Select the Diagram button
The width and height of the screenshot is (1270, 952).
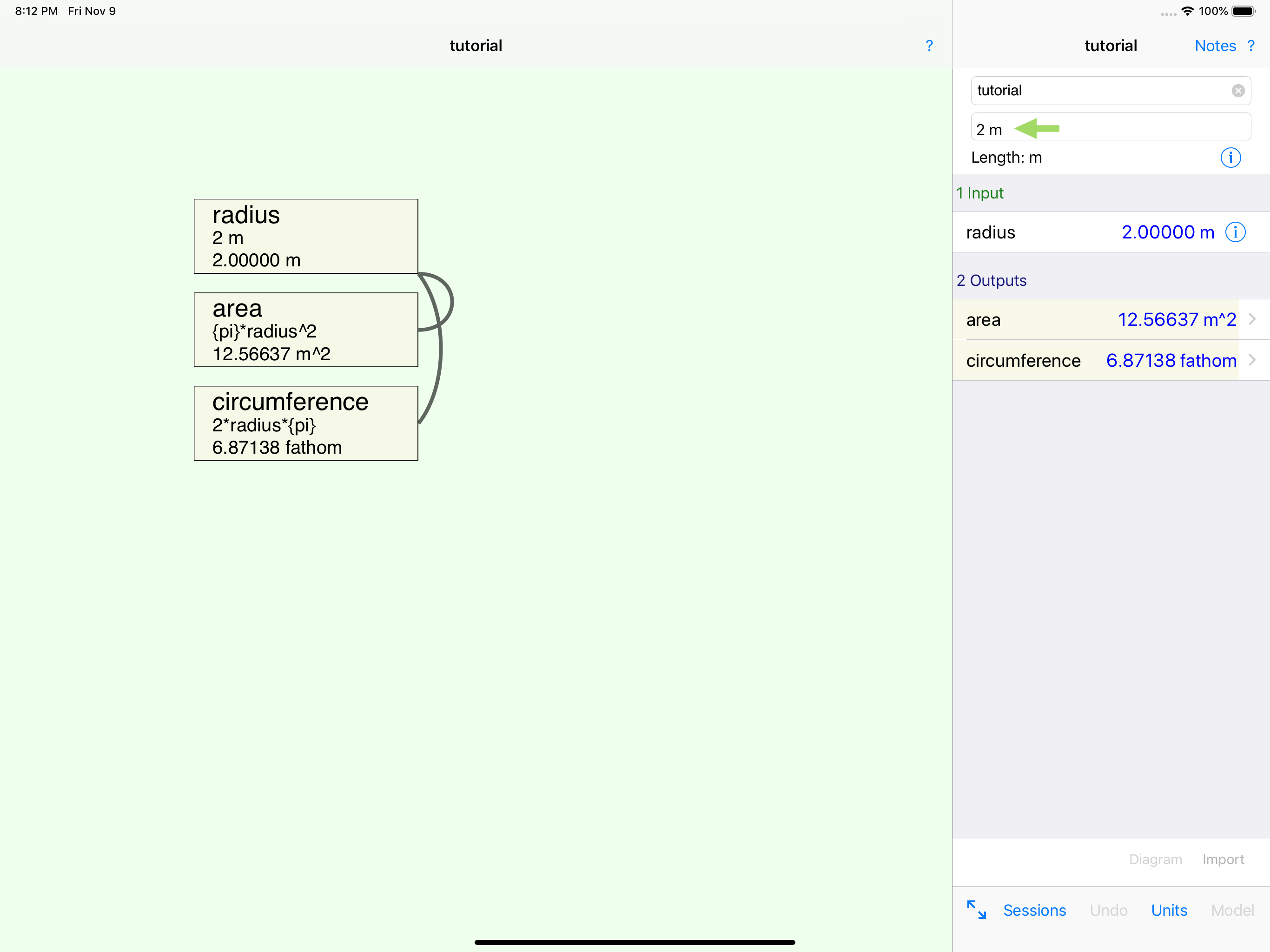[1155, 859]
